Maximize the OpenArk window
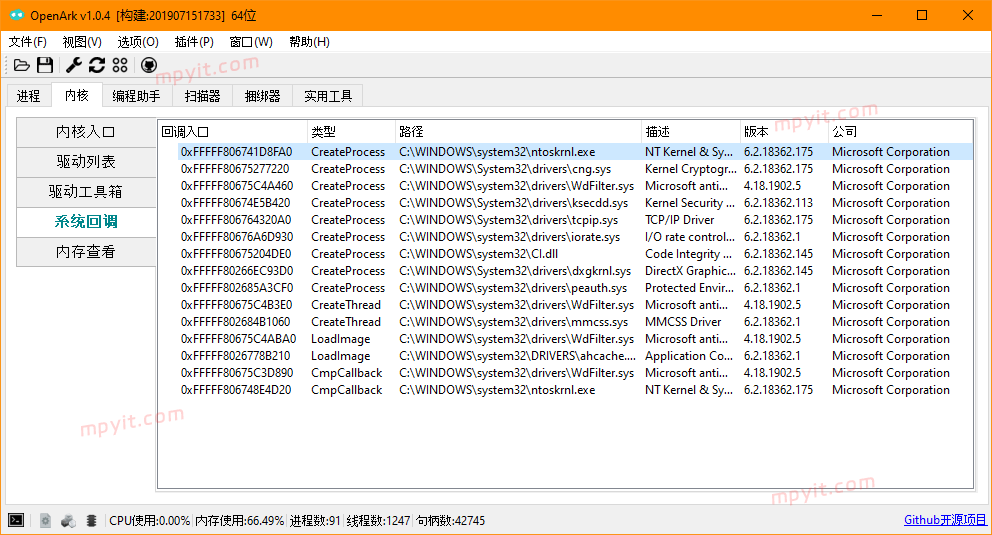This screenshot has height=535, width=992. (x=922, y=15)
